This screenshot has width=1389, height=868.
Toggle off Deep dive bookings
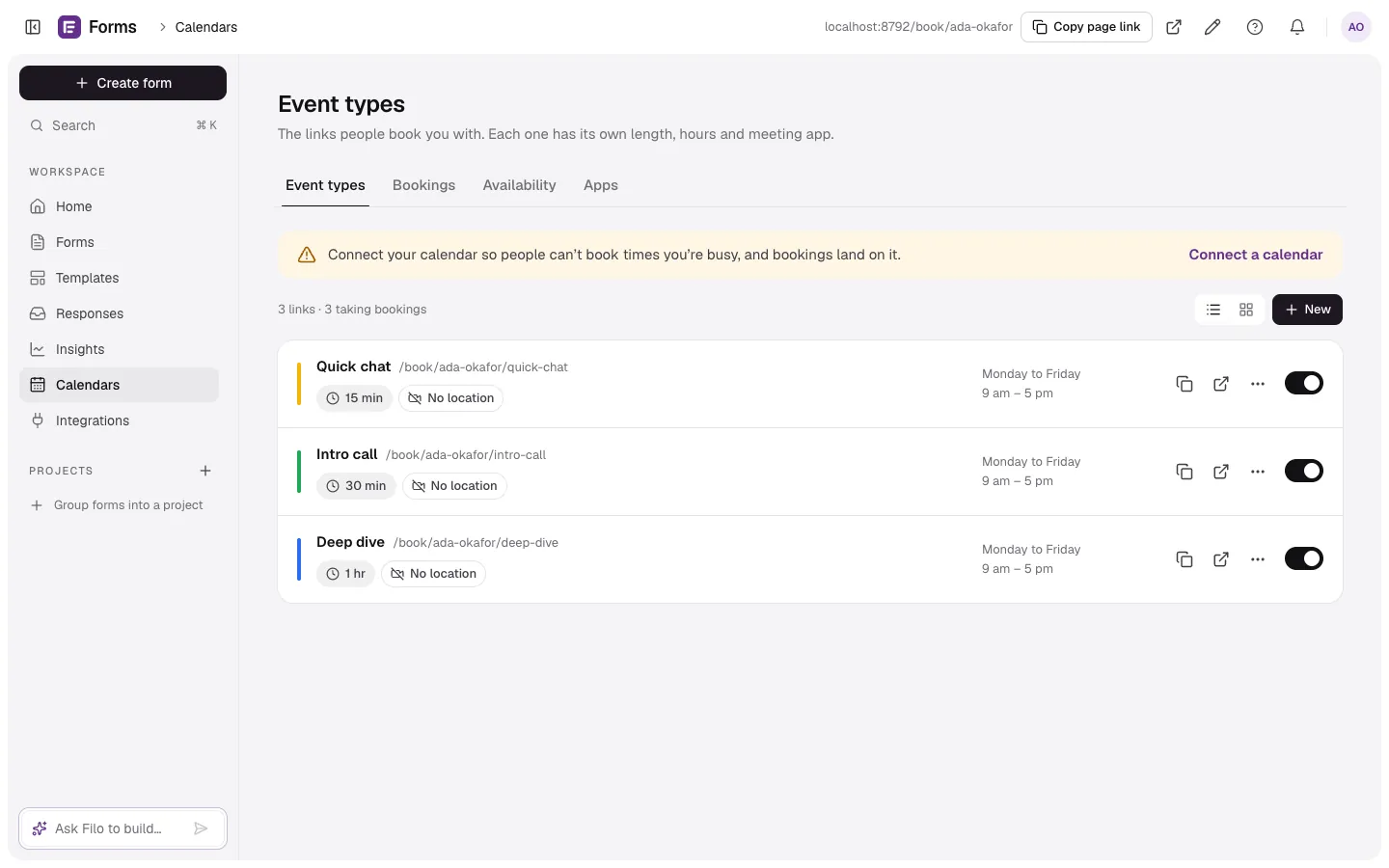1304,558
